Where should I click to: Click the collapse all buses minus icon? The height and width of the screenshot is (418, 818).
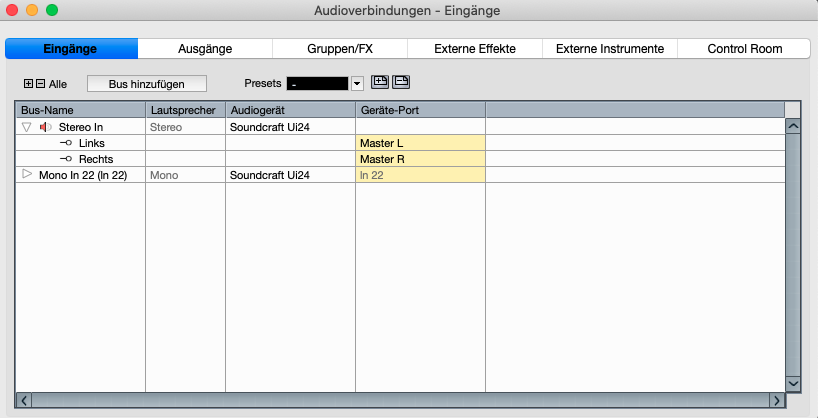40,84
